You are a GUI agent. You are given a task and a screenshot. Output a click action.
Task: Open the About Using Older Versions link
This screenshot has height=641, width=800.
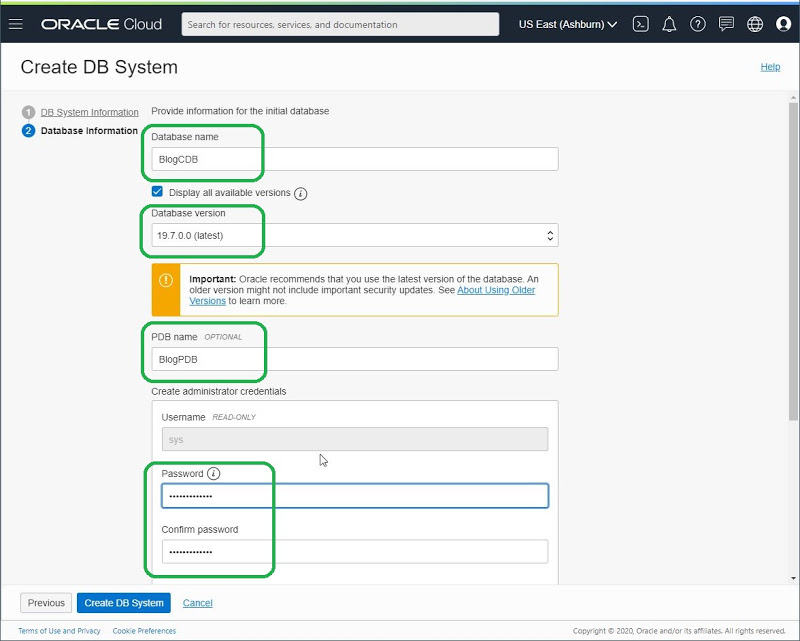point(496,290)
